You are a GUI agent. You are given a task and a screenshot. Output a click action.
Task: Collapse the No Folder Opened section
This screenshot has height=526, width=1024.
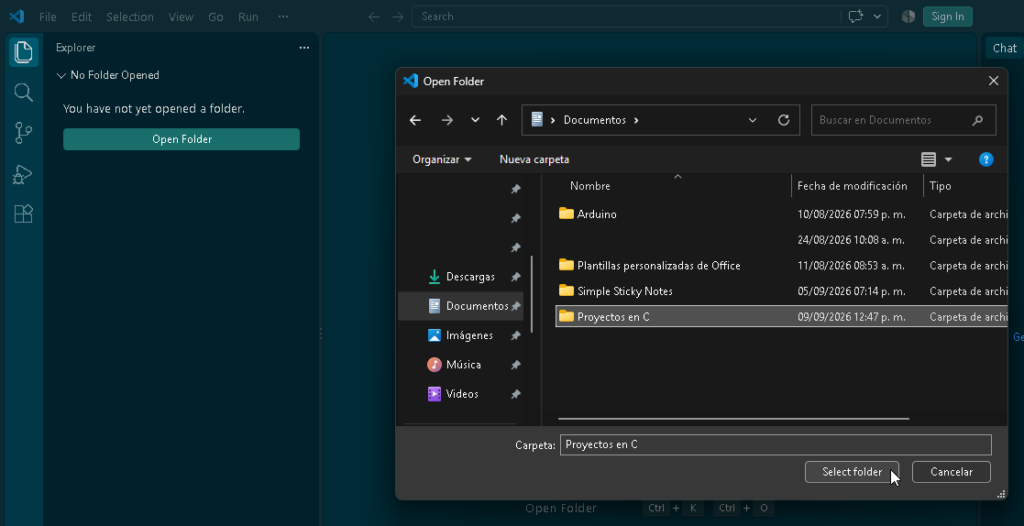(x=61, y=76)
